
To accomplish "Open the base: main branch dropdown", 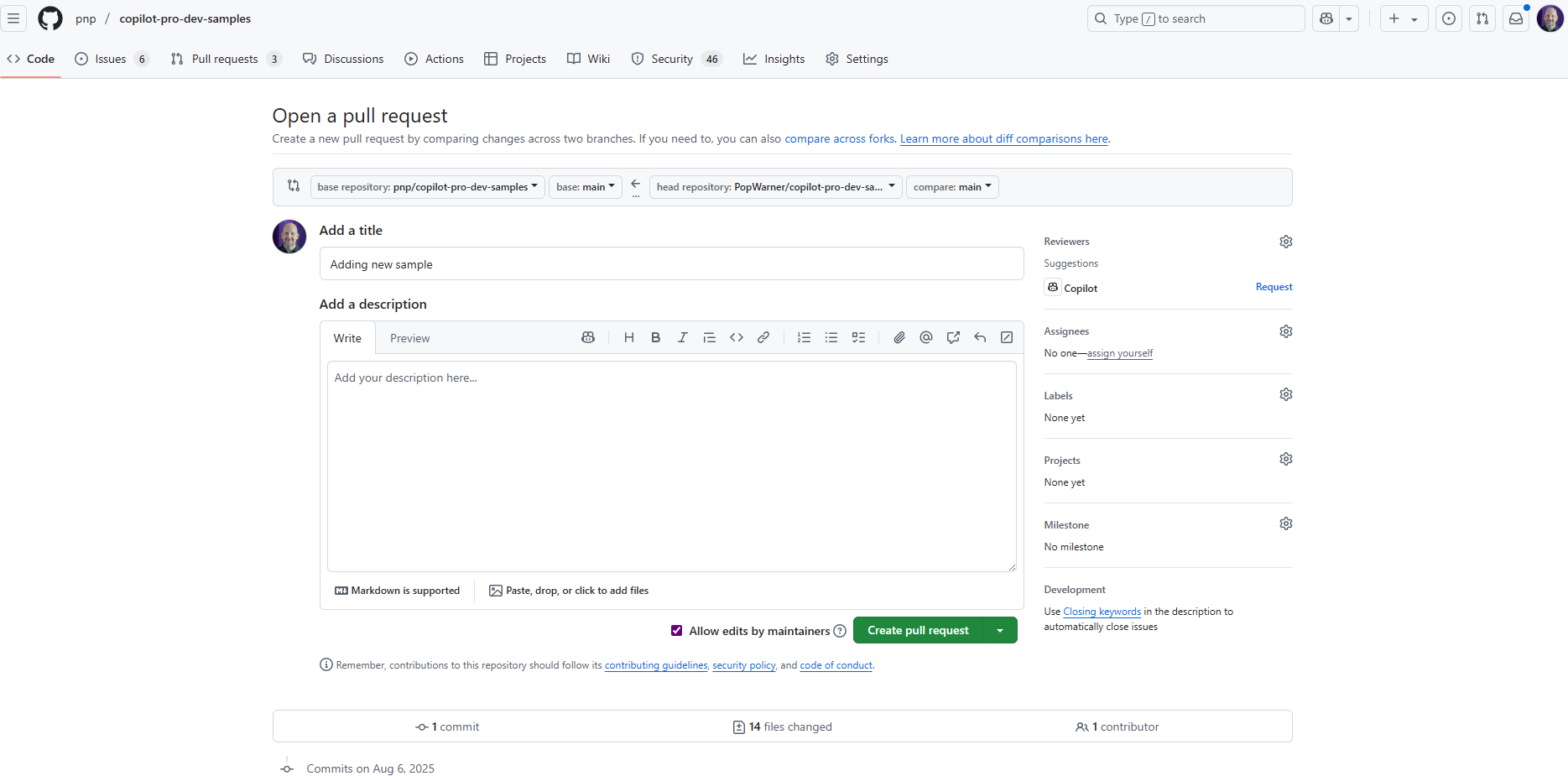I will pyautogui.click(x=586, y=187).
